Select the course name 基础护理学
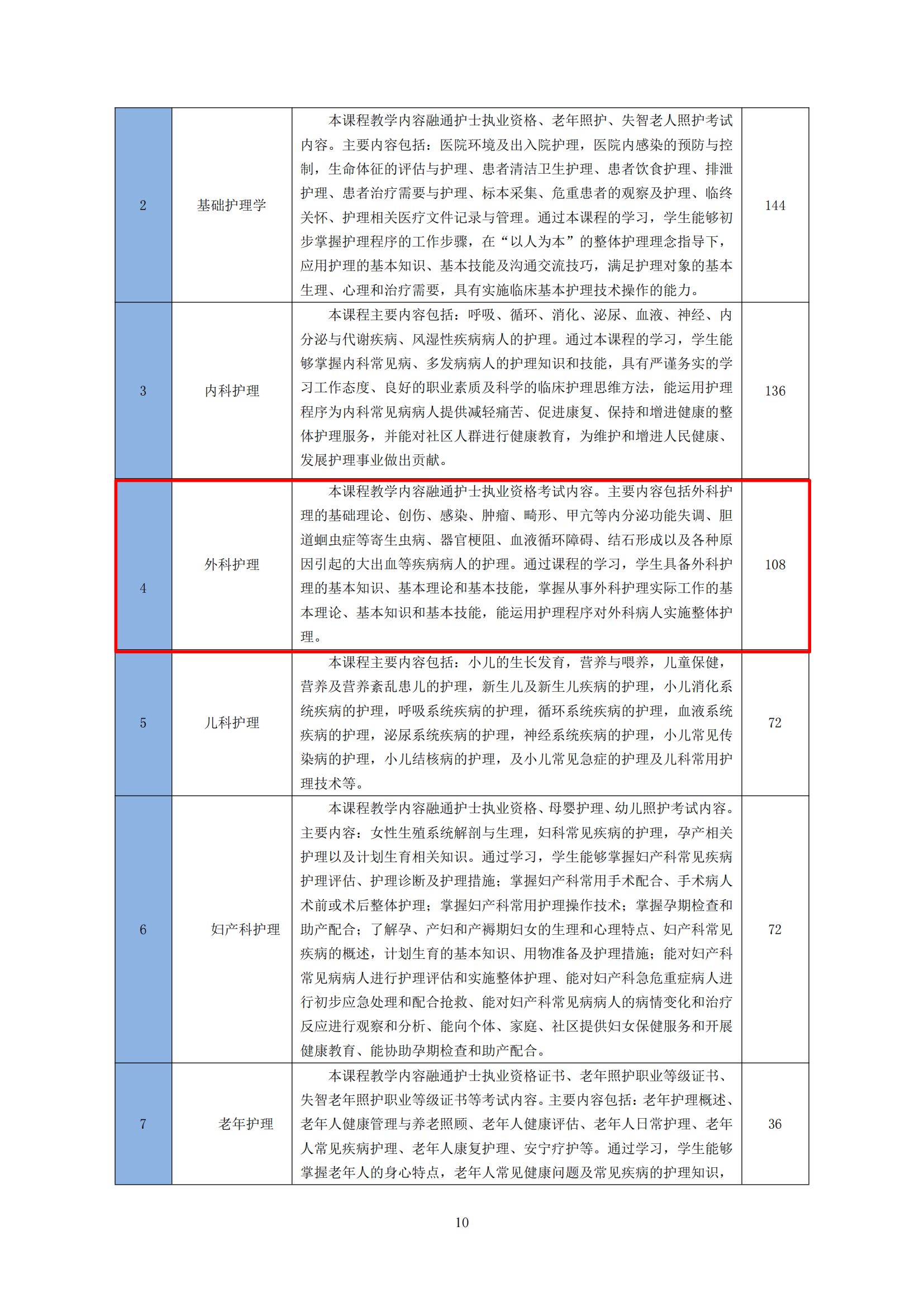924x1307 pixels. [231, 205]
